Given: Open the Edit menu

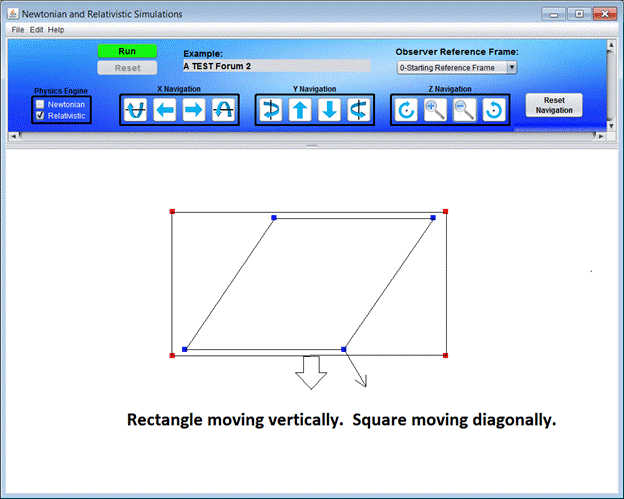Looking at the screenshot, I should pyautogui.click(x=36, y=30).
